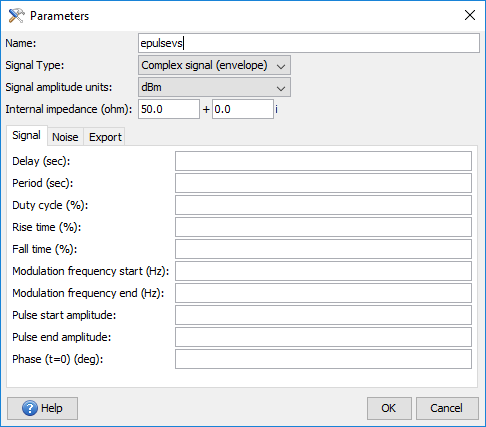Select the Phase (t=0) (deg) input field
Viewport: 486px width, 427px height.
[323, 359]
